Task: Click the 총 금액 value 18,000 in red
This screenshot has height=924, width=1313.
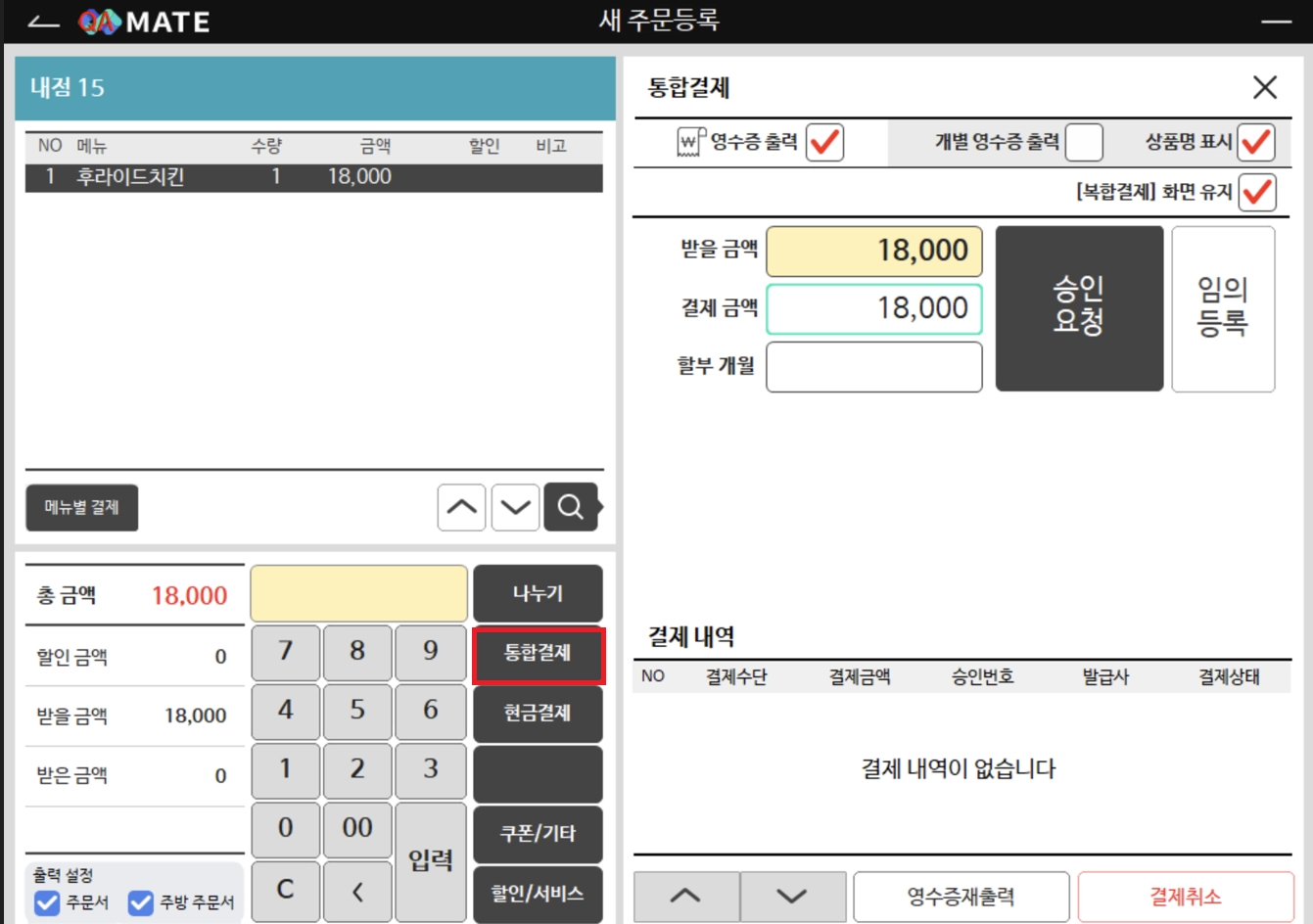Action: point(189,595)
